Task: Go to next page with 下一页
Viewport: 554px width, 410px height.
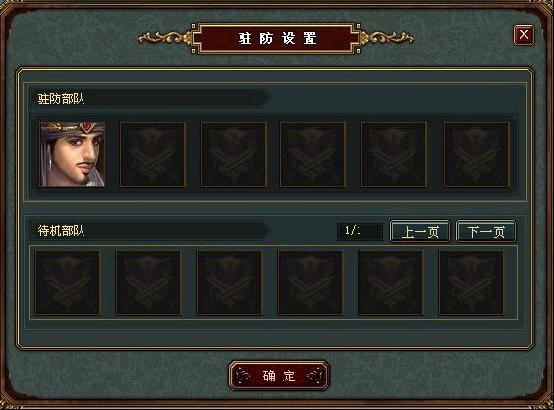Action: (486, 232)
